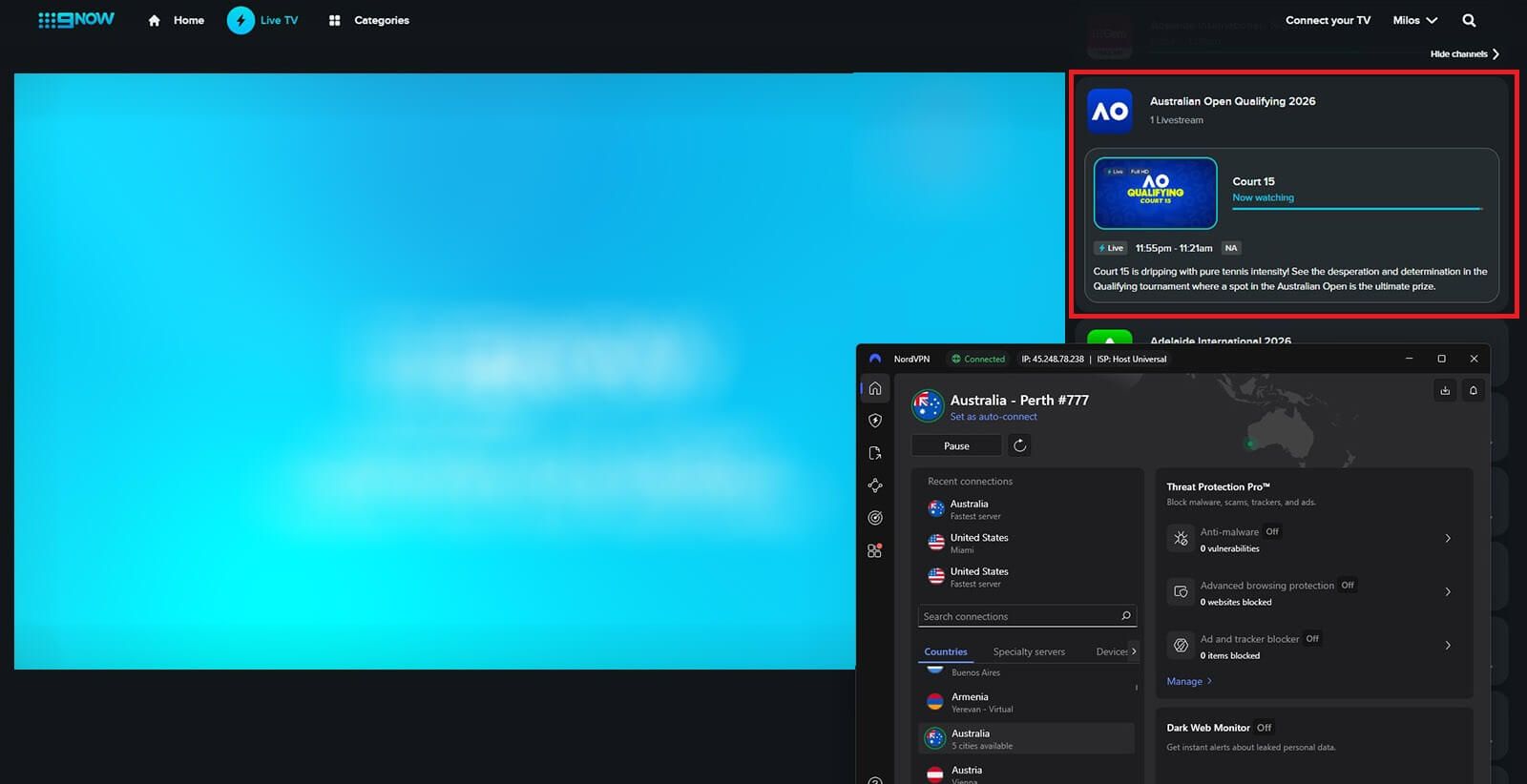Open NordVPN Threat Protection shield sidebar icon
Image resolution: width=1527 pixels, height=784 pixels.
pos(875,421)
